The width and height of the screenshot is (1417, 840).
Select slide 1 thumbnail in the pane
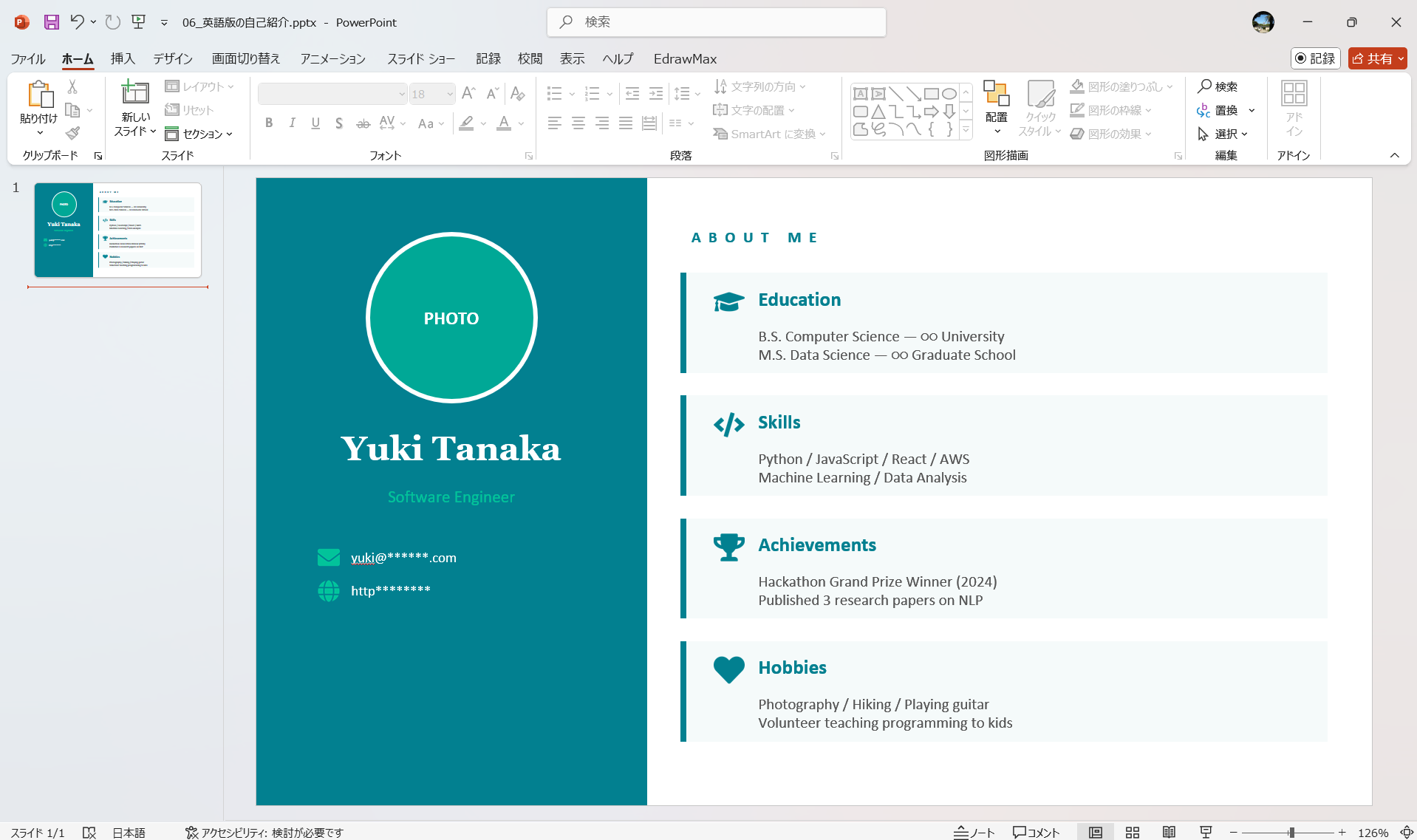117,230
